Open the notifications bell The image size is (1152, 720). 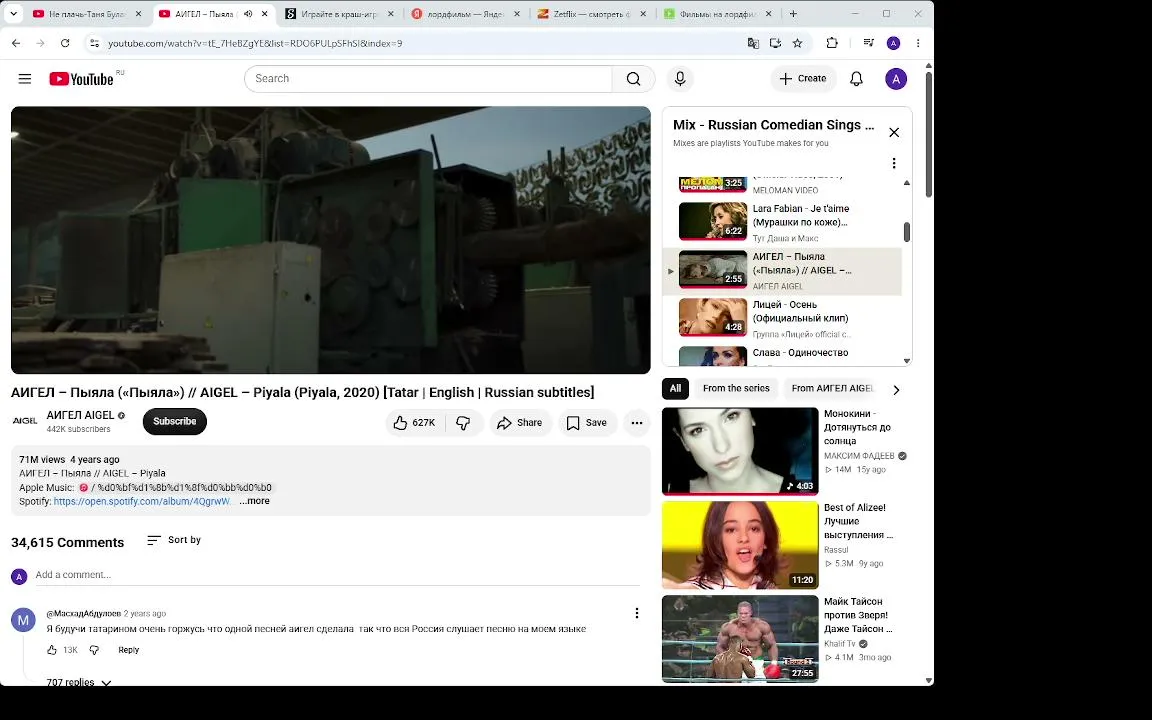(856, 79)
